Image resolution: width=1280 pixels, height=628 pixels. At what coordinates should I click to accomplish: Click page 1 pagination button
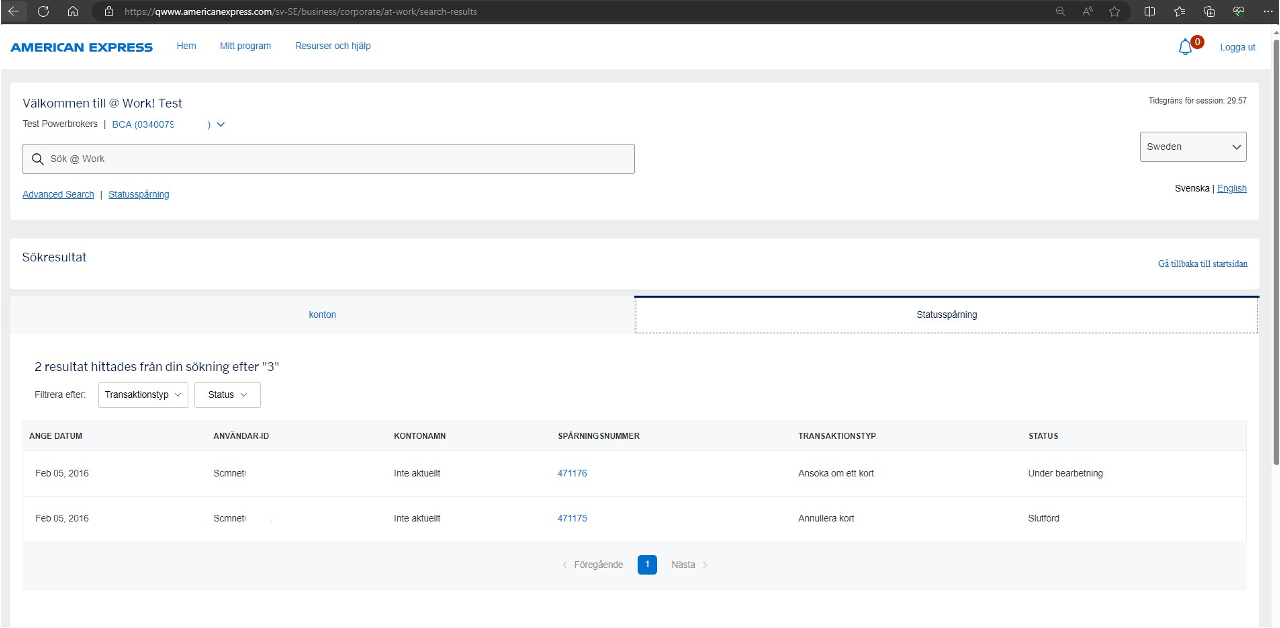647,565
